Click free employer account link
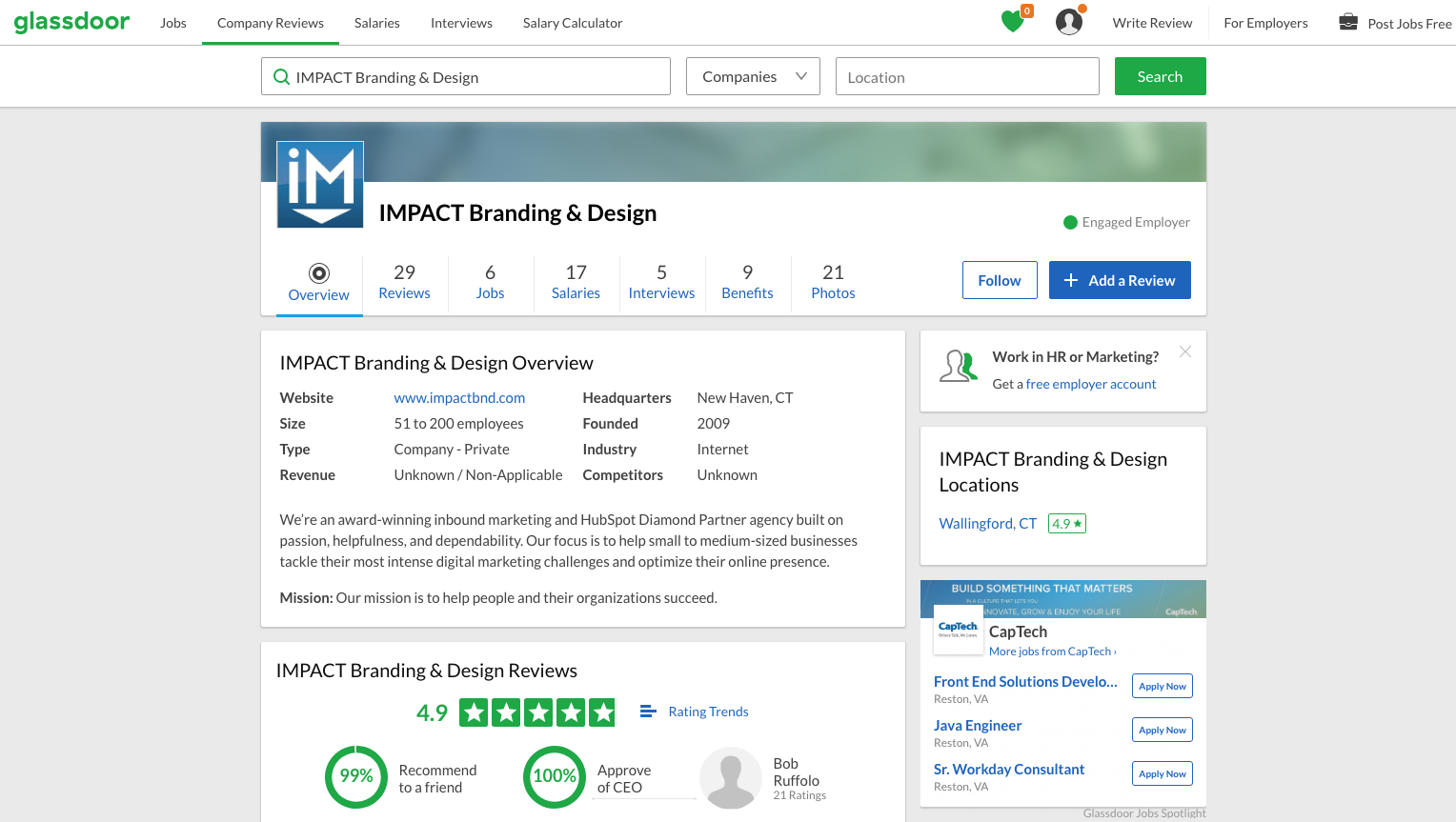 [1091, 384]
